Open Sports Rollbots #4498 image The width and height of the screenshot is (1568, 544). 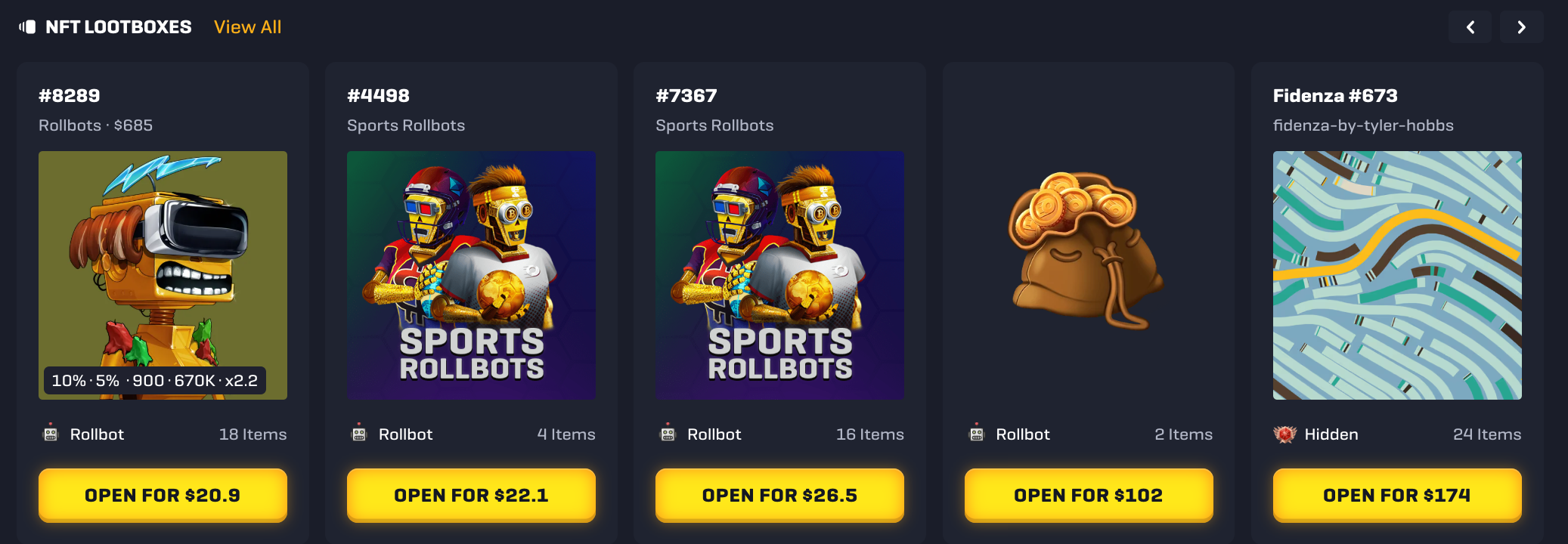pos(471,275)
